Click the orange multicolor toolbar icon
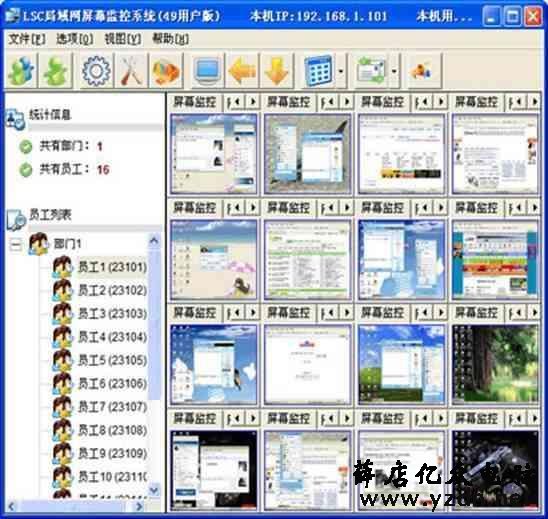The height and width of the screenshot is (519, 548). tap(166, 71)
